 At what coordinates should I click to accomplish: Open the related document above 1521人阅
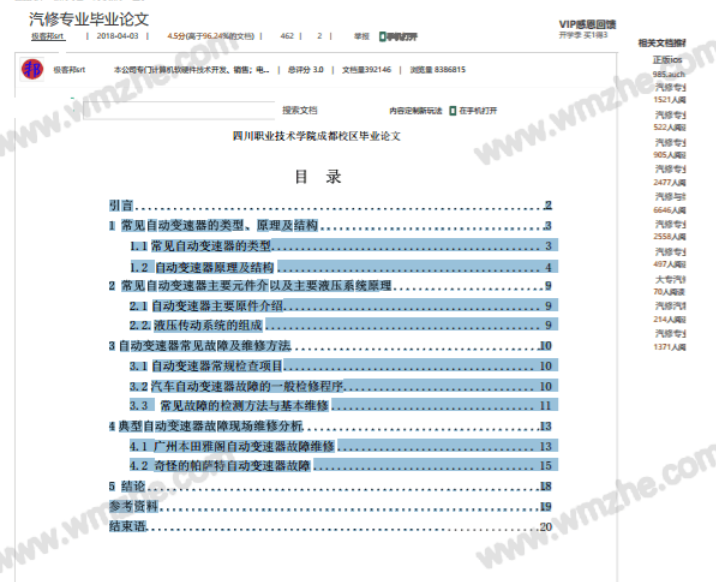[x=670, y=87]
